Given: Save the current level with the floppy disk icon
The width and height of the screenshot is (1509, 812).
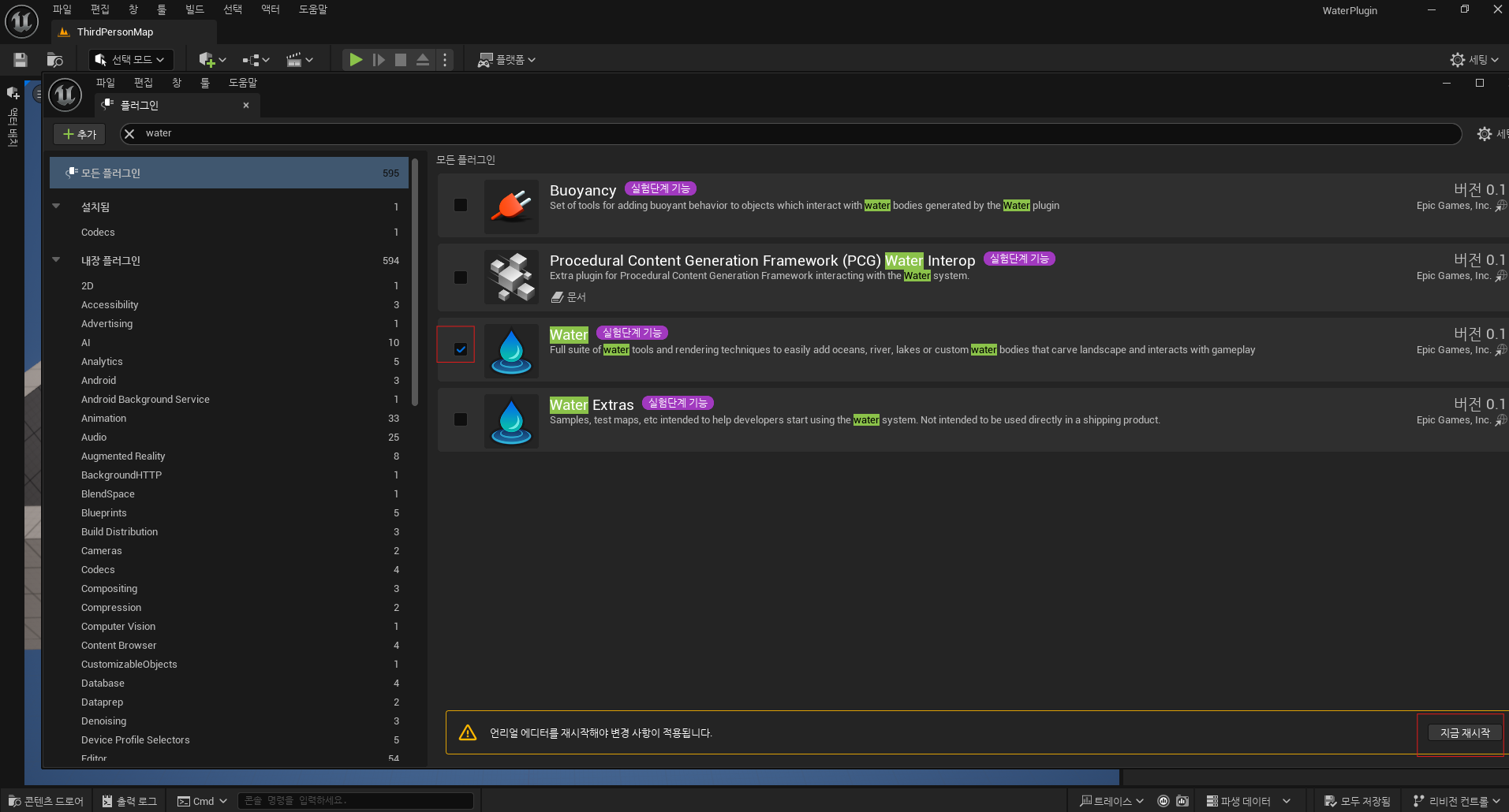Looking at the screenshot, I should (x=21, y=60).
